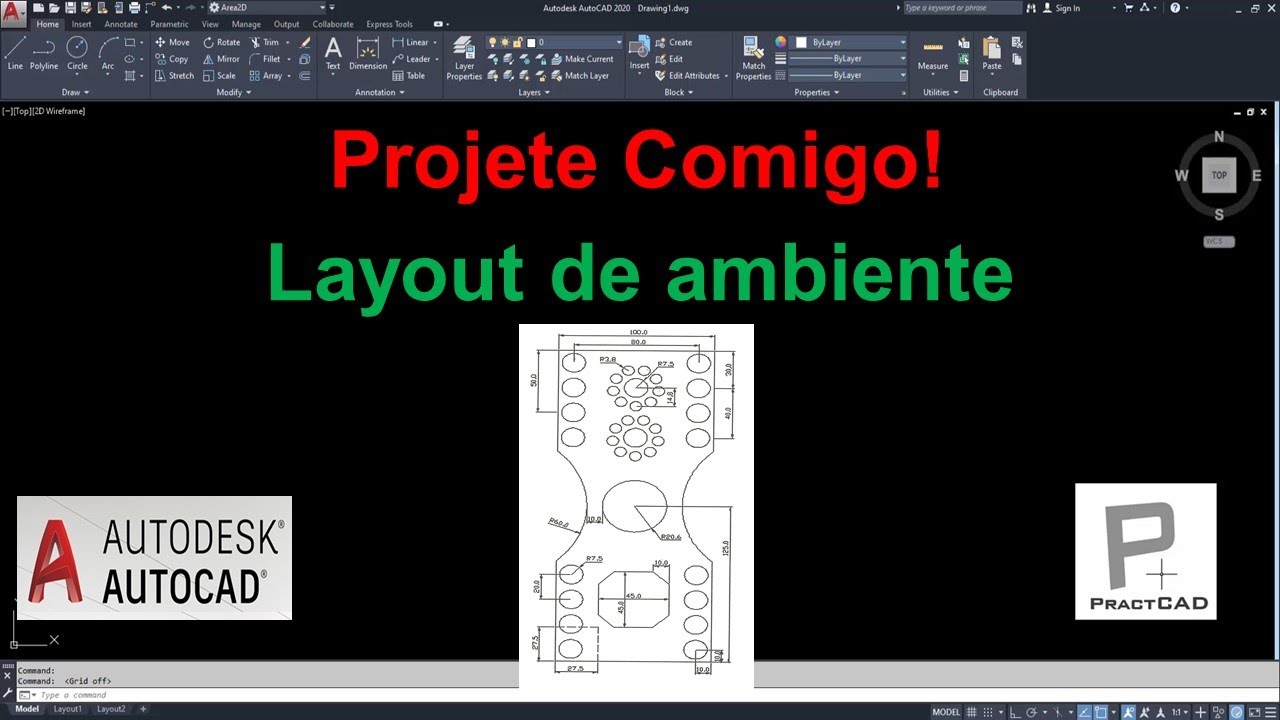
Task: Select the Dimension tool
Action: [368, 53]
